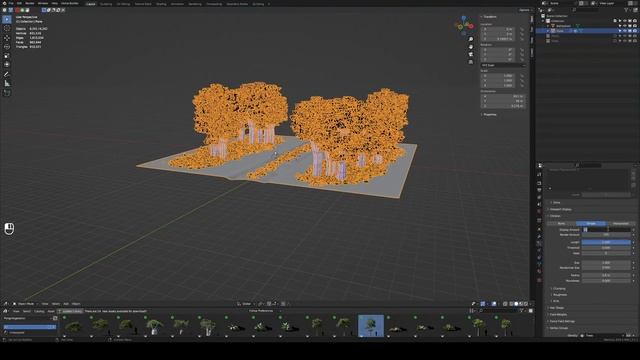Open the Object menu in viewport header

click(x=76, y=304)
